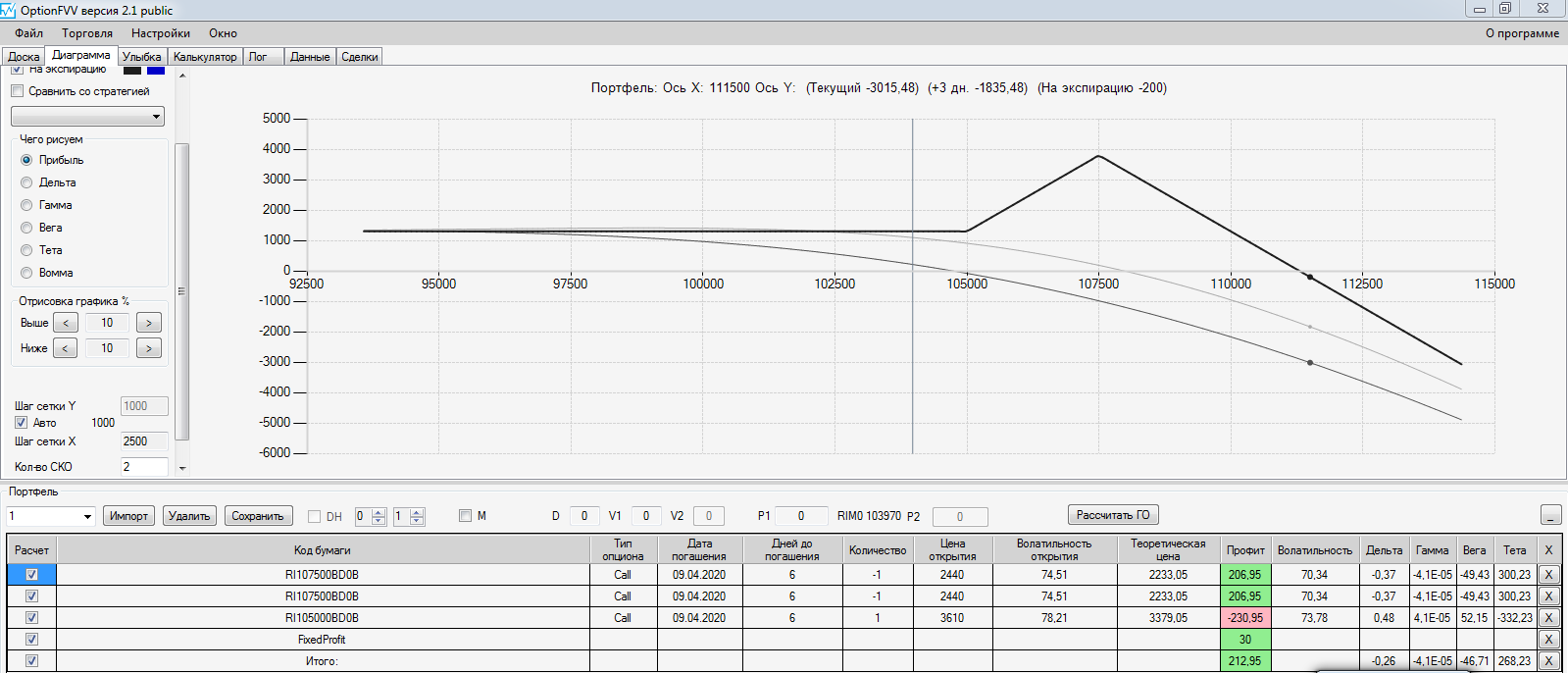1568x673 pixels.
Task: Uncheck Расчет for RI105000BD0B row
Action: (31, 618)
